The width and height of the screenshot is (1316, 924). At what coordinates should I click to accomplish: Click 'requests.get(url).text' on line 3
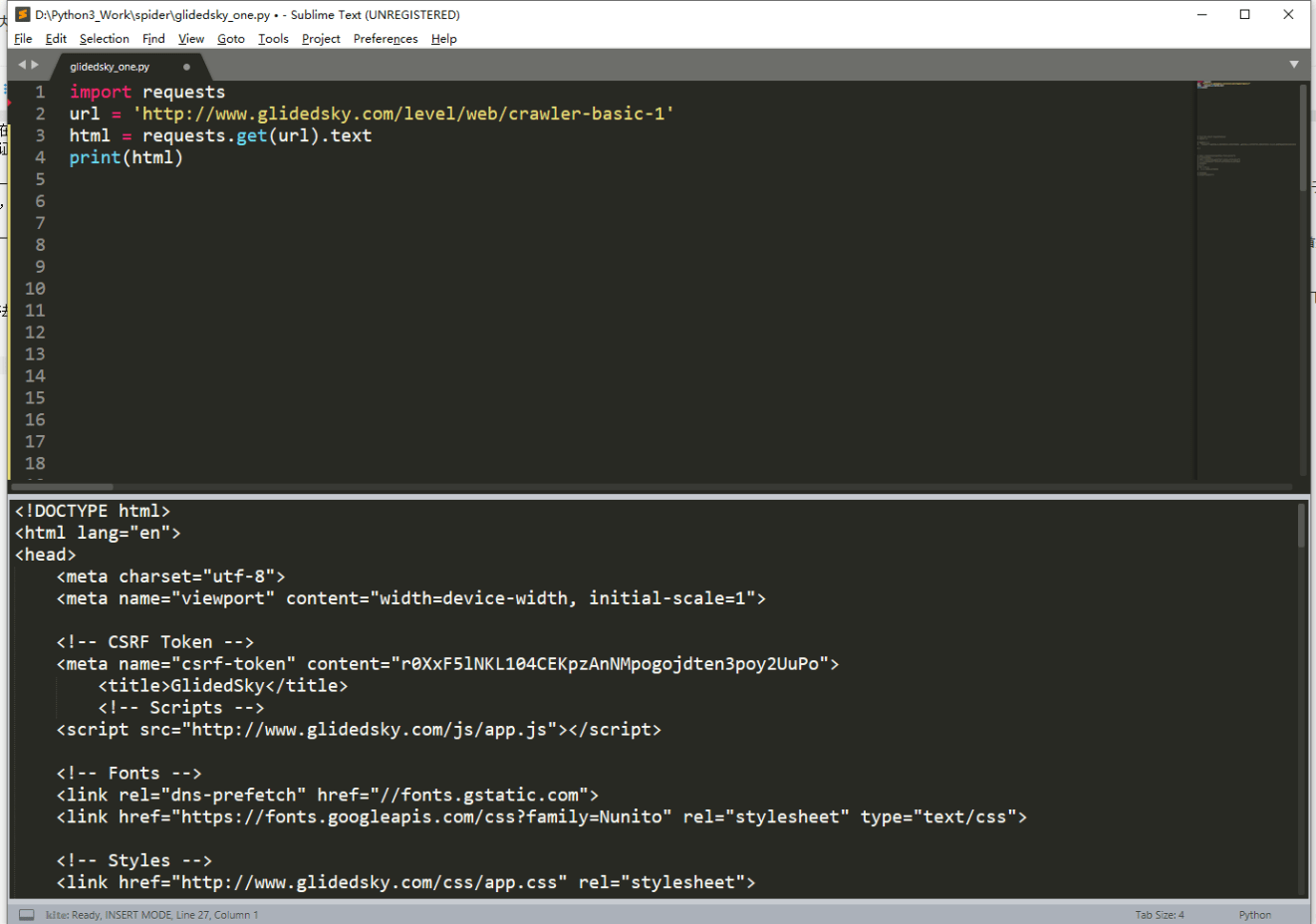(x=257, y=135)
